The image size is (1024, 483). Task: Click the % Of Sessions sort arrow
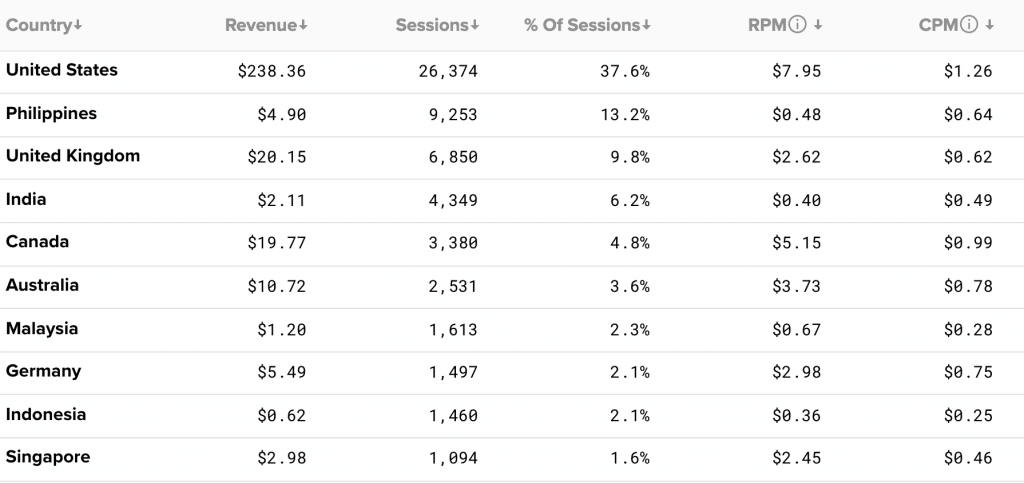click(647, 25)
